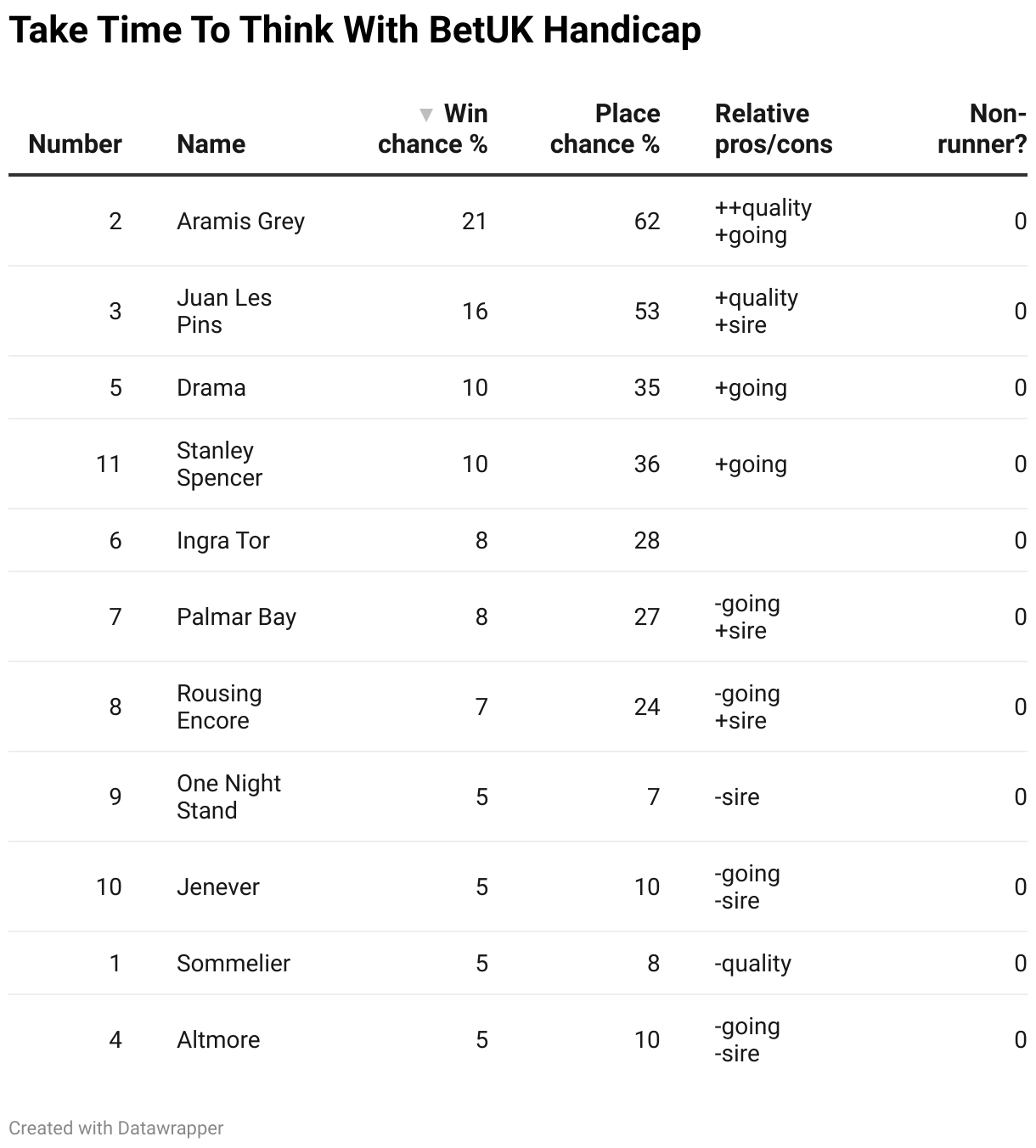Select the Sommelier row name
Image resolution: width=1036 pixels, height=1148 pixels.
click(x=234, y=964)
